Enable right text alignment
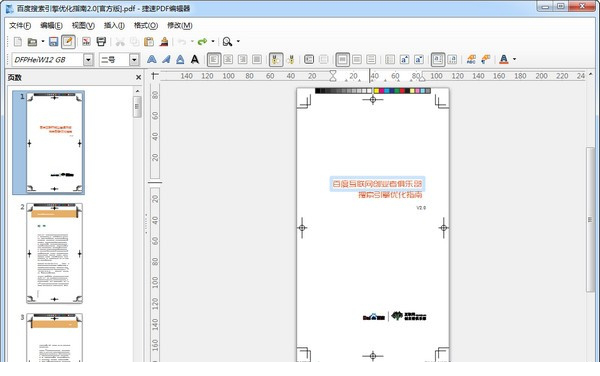 point(243,59)
